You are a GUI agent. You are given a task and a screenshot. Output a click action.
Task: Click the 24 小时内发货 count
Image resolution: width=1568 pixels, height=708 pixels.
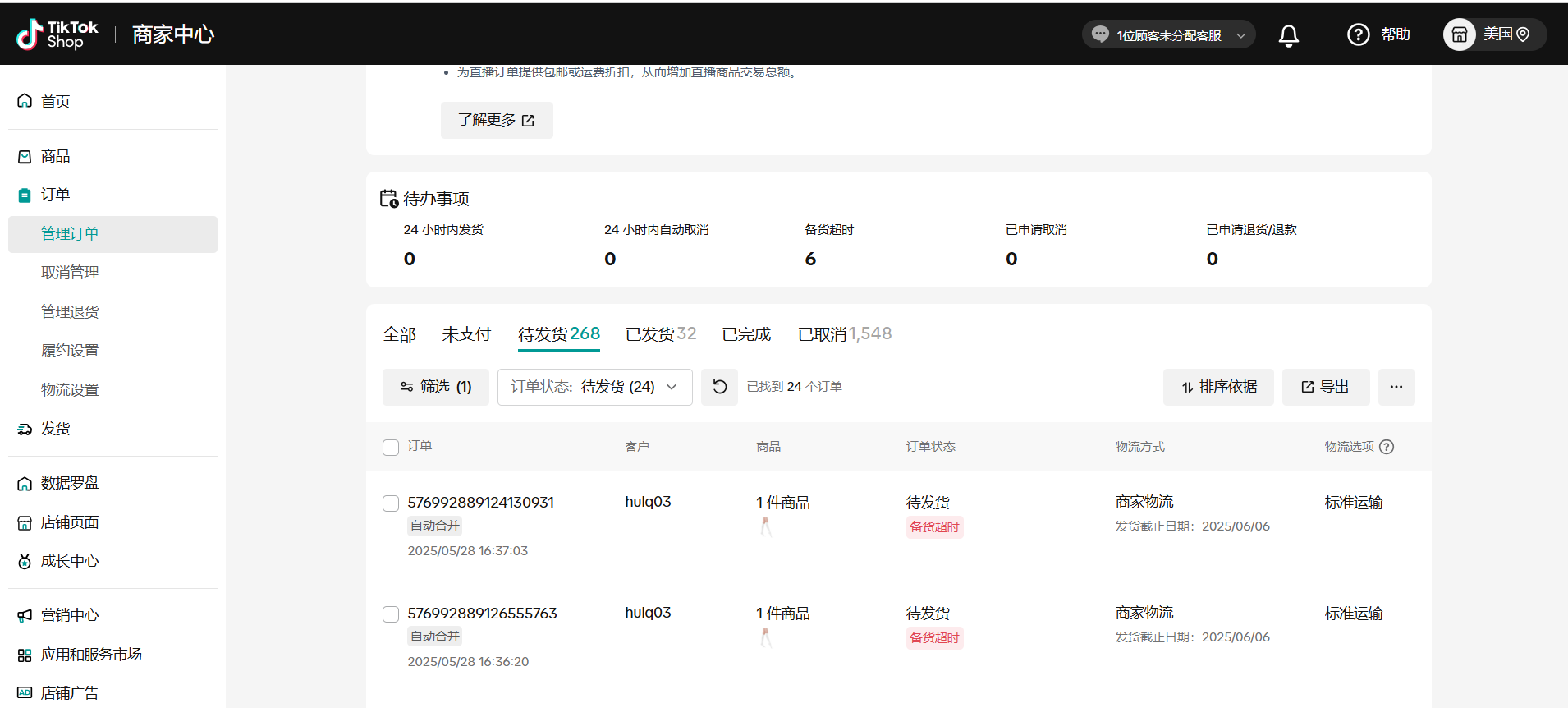click(x=410, y=260)
